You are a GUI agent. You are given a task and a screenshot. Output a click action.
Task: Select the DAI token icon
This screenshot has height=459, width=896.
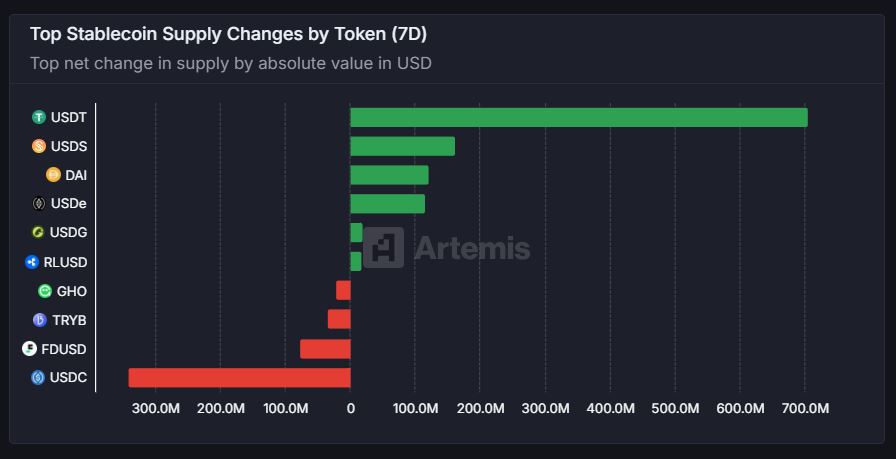click(x=54, y=175)
